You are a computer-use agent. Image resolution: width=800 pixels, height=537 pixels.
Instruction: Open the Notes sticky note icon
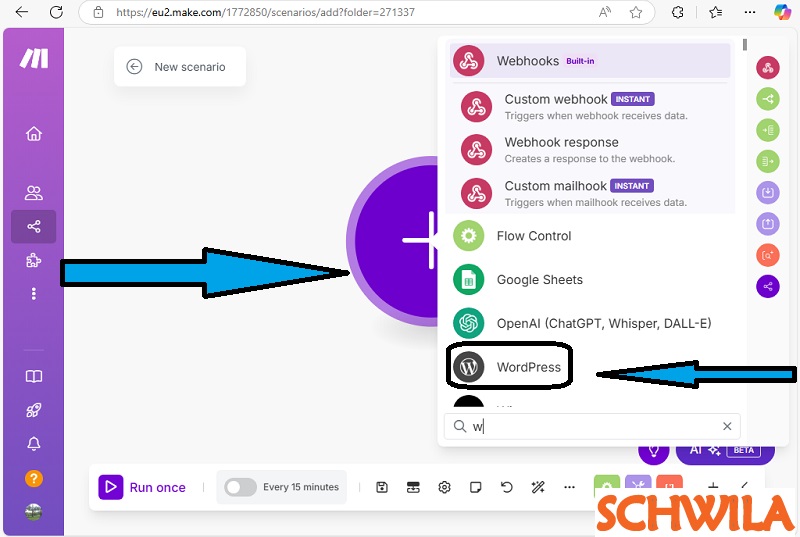476,488
